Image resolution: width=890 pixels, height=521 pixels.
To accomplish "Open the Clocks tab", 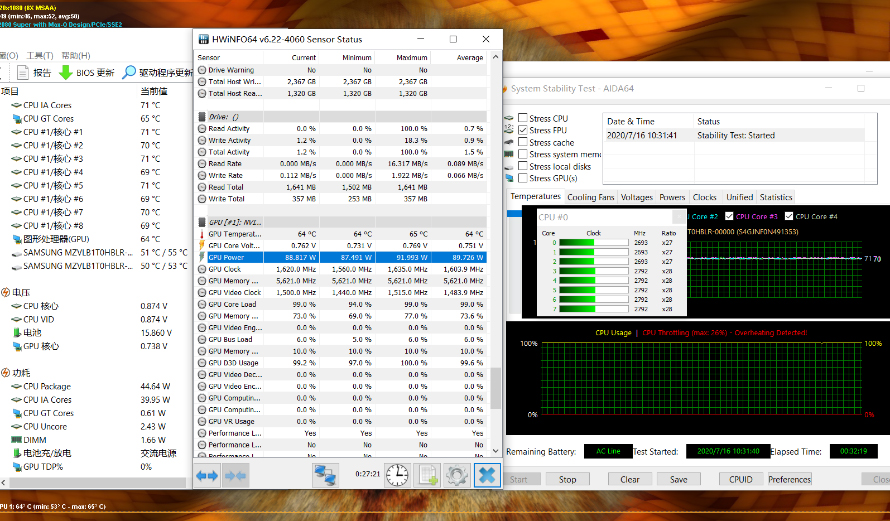I will [x=704, y=198].
